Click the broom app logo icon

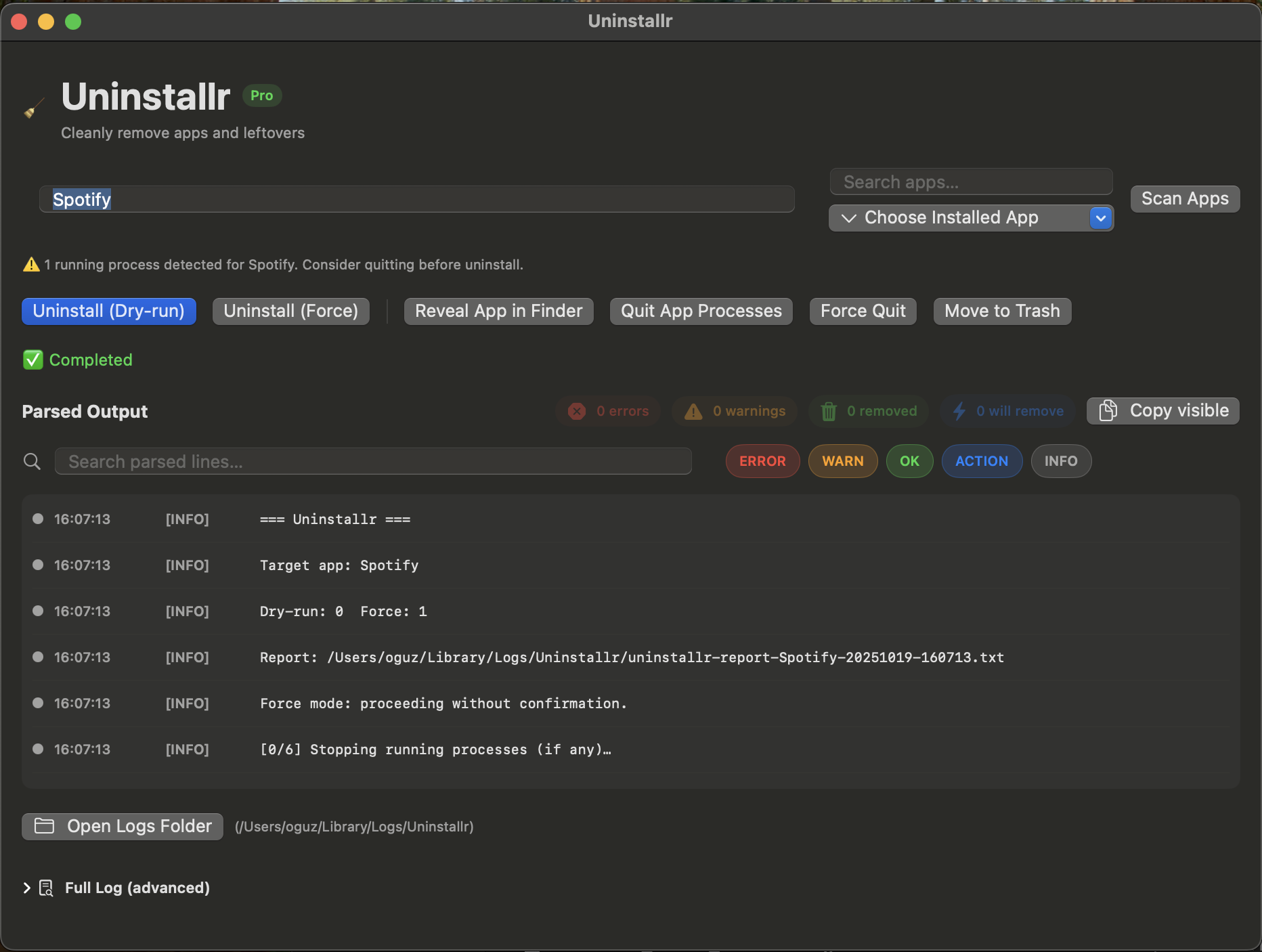(34, 108)
